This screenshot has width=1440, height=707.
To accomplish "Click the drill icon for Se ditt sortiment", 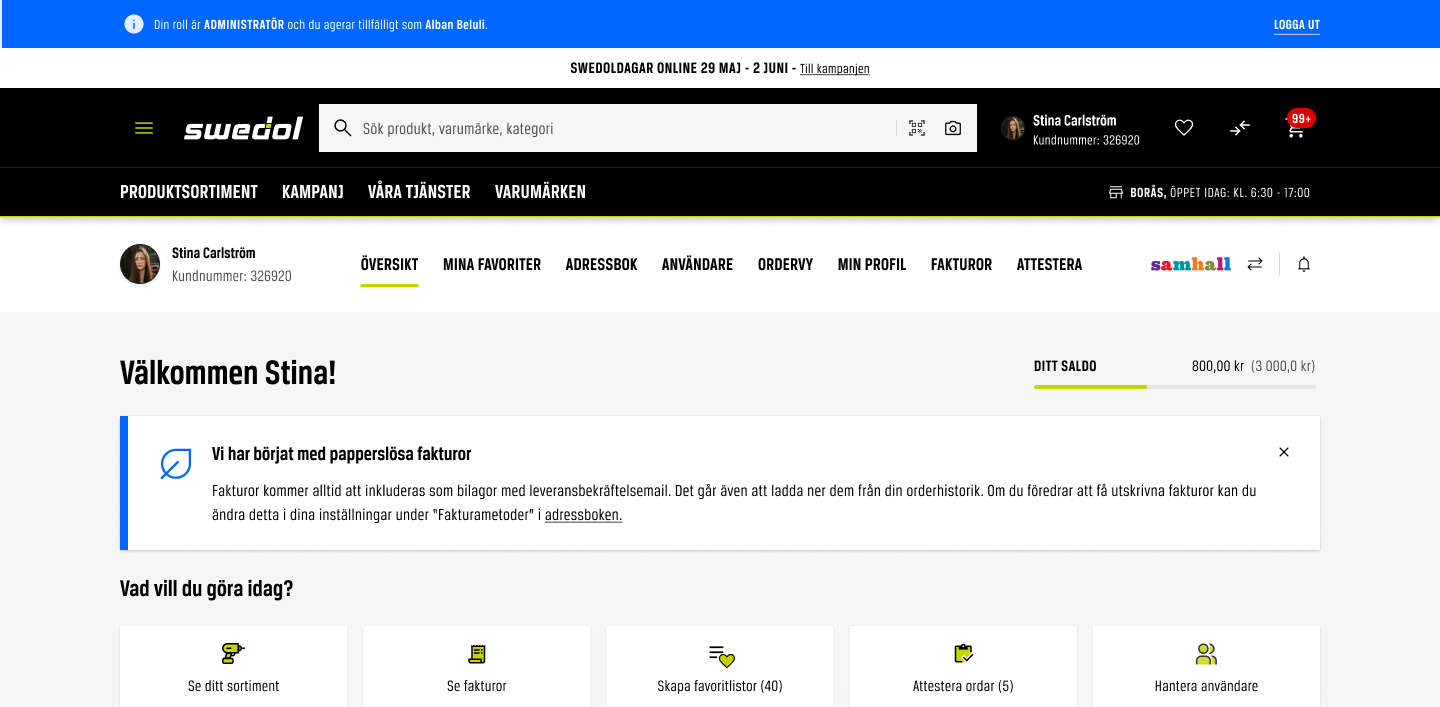I will coord(233,654).
